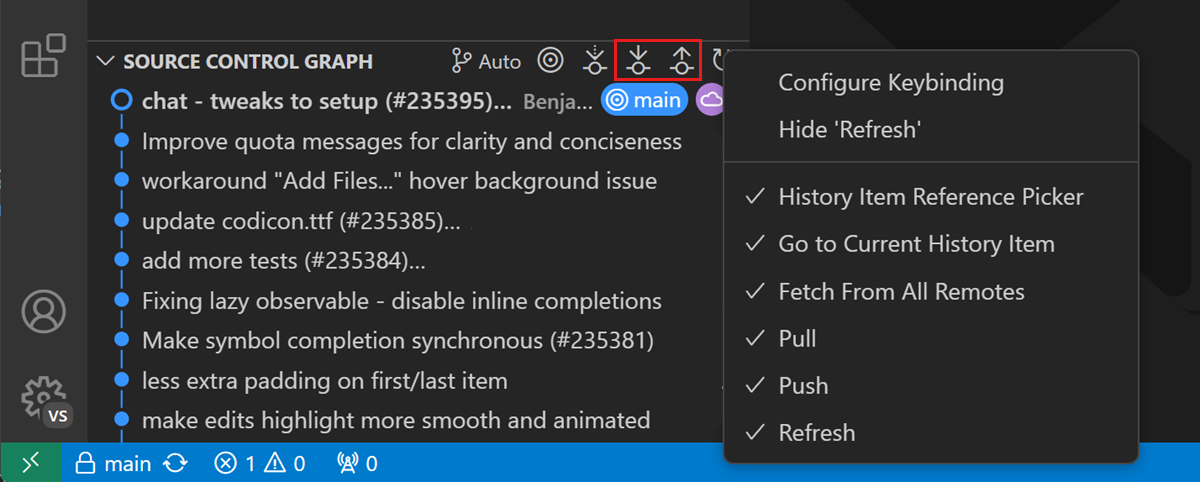The image size is (1200, 482).
Task: Choose Hide 'Refresh' menu option
Action: point(849,129)
